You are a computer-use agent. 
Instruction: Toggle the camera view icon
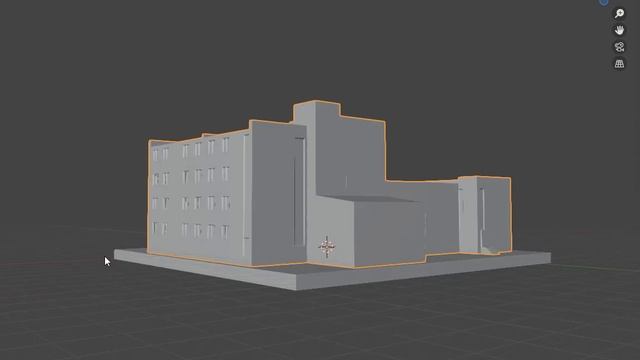click(x=619, y=47)
